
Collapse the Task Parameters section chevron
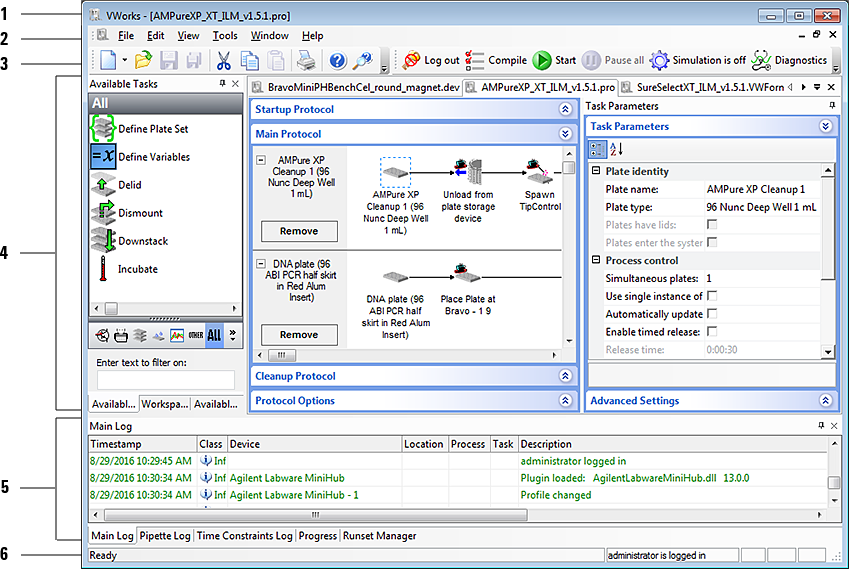point(826,127)
